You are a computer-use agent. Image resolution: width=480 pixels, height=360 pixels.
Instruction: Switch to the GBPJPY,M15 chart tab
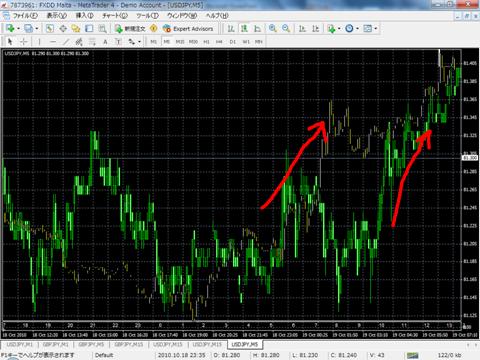129,344
